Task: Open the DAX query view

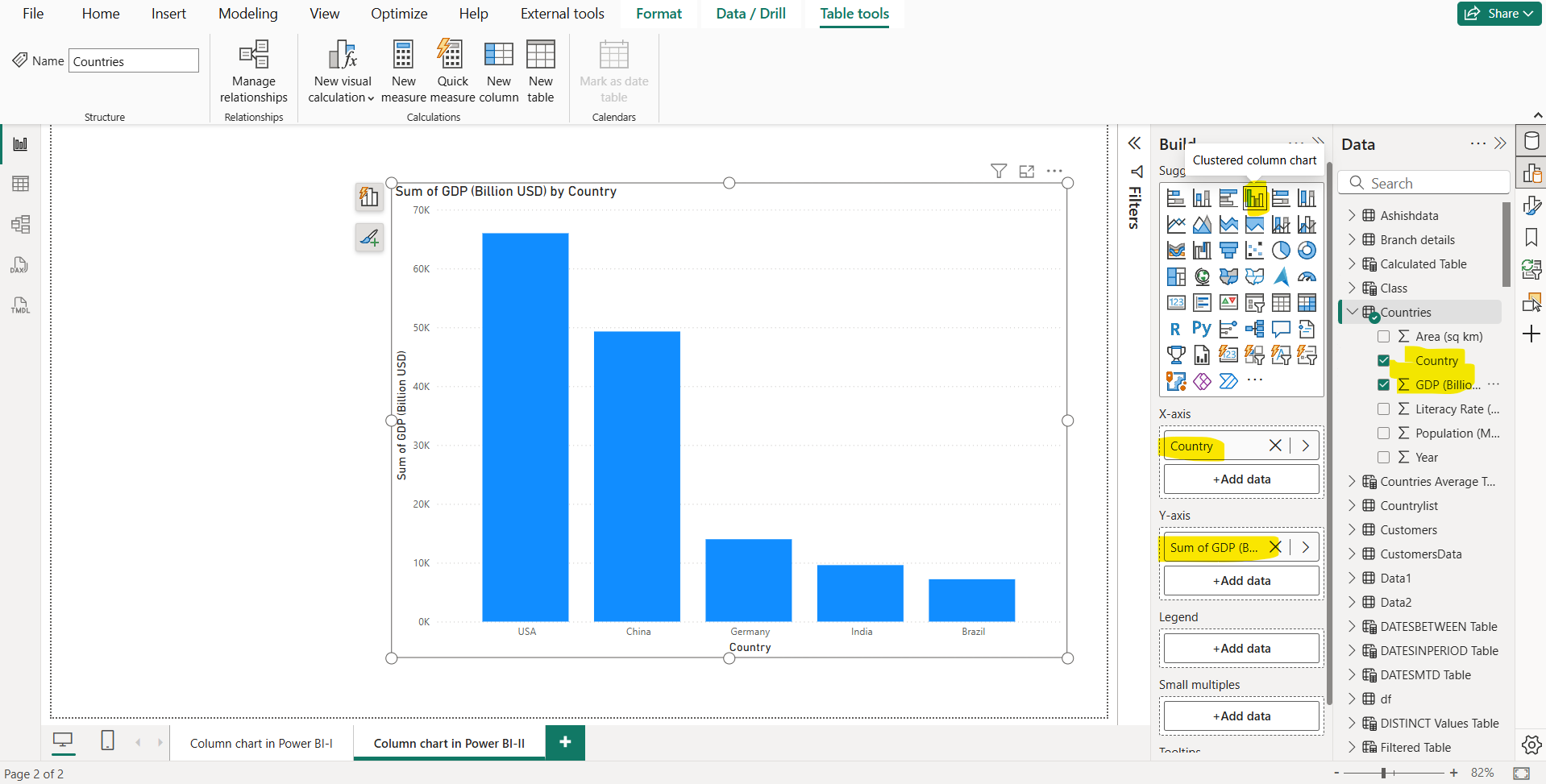Action: pyautogui.click(x=20, y=264)
